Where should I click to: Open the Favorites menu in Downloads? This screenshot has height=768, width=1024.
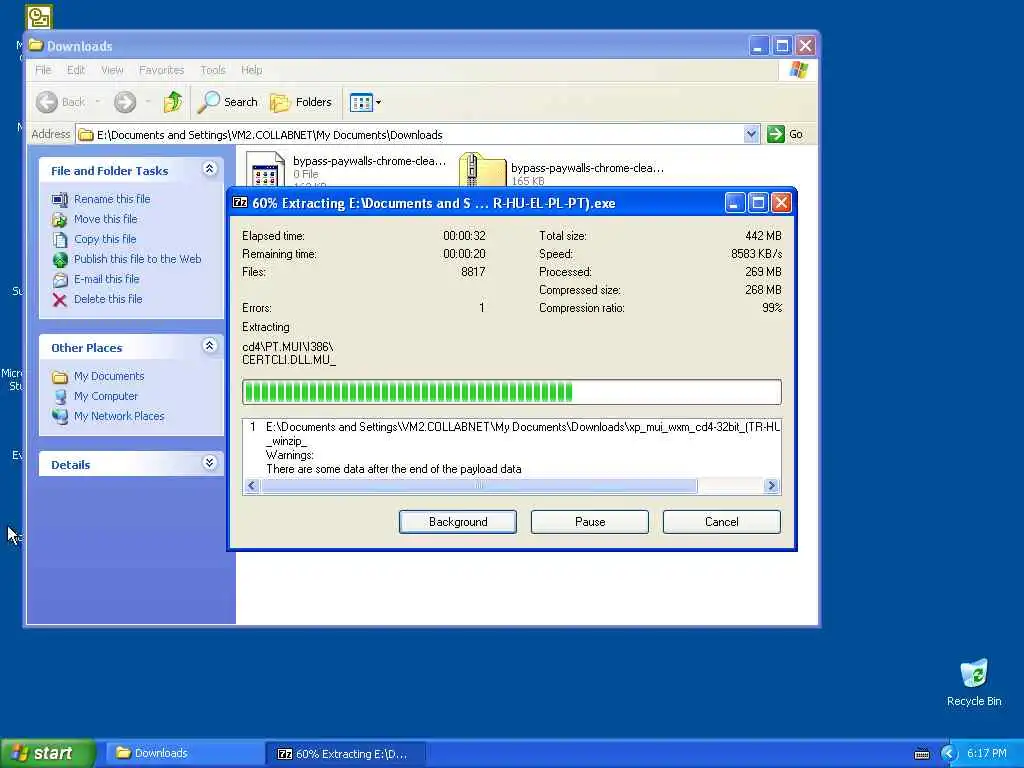tap(161, 70)
